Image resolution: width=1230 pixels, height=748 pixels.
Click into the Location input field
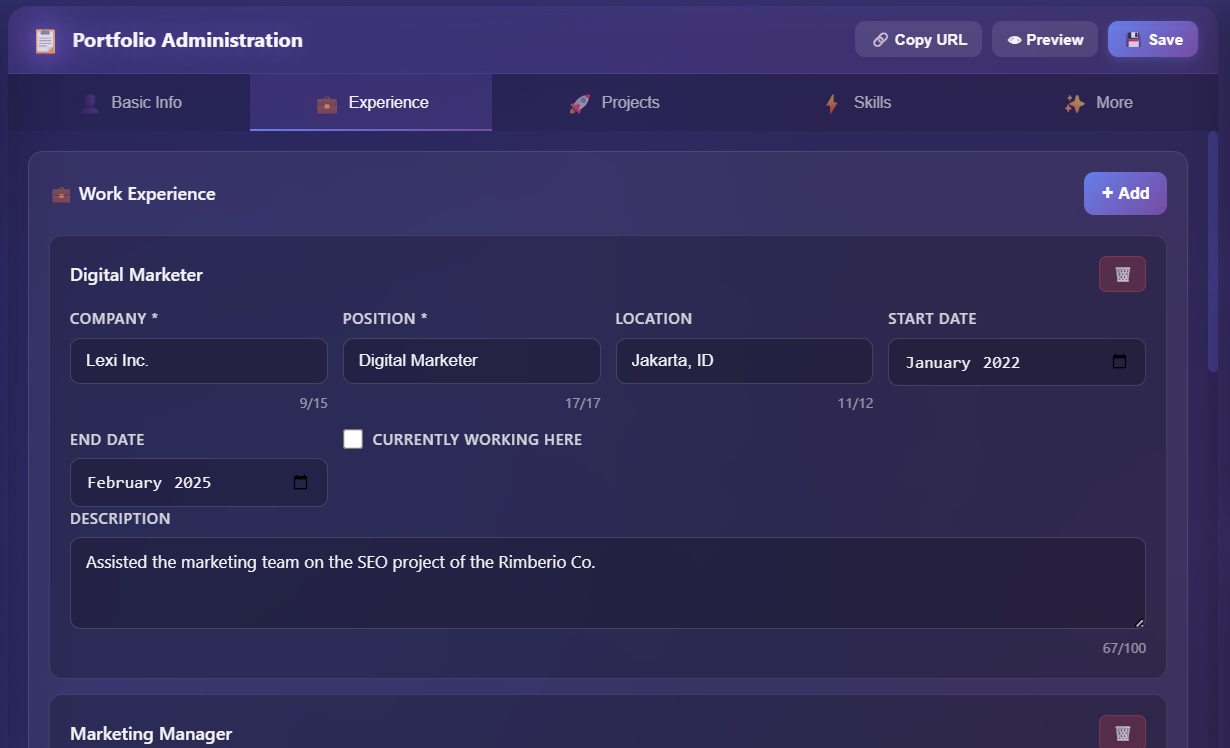744,361
